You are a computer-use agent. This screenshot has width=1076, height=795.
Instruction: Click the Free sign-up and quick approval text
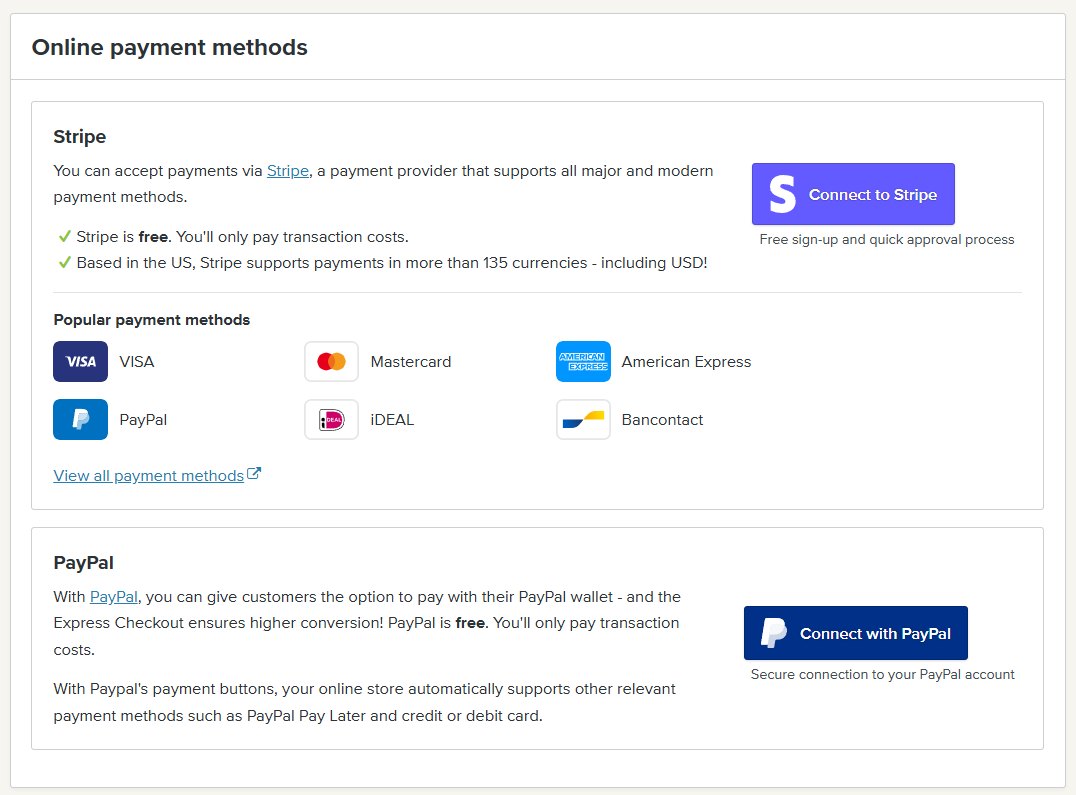886,240
